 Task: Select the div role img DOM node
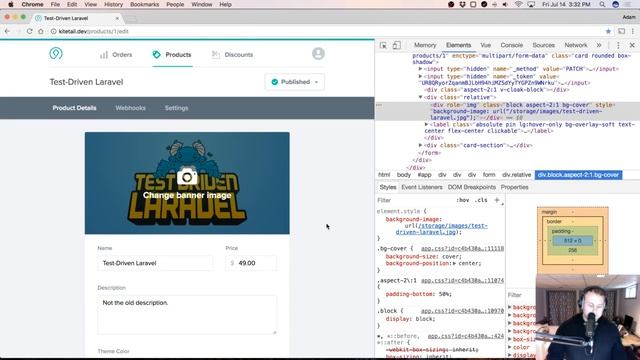click(x=508, y=111)
